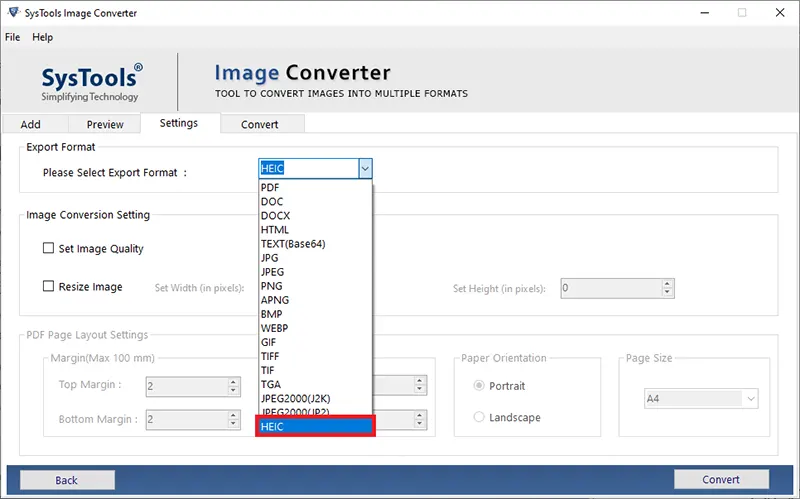
Task: Switch to the Preview tab
Action: coord(105,124)
